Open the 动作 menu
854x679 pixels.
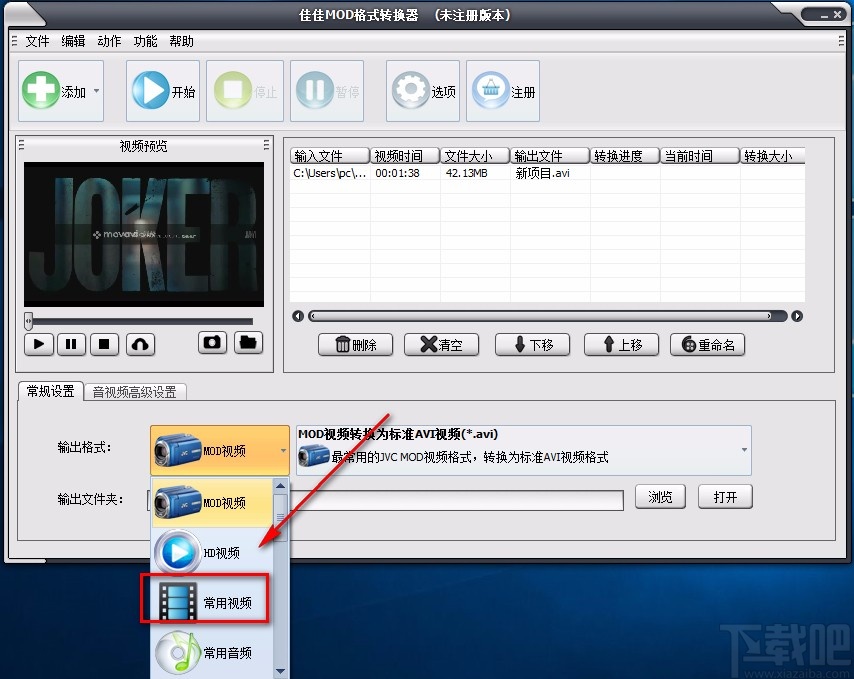click(109, 41)
